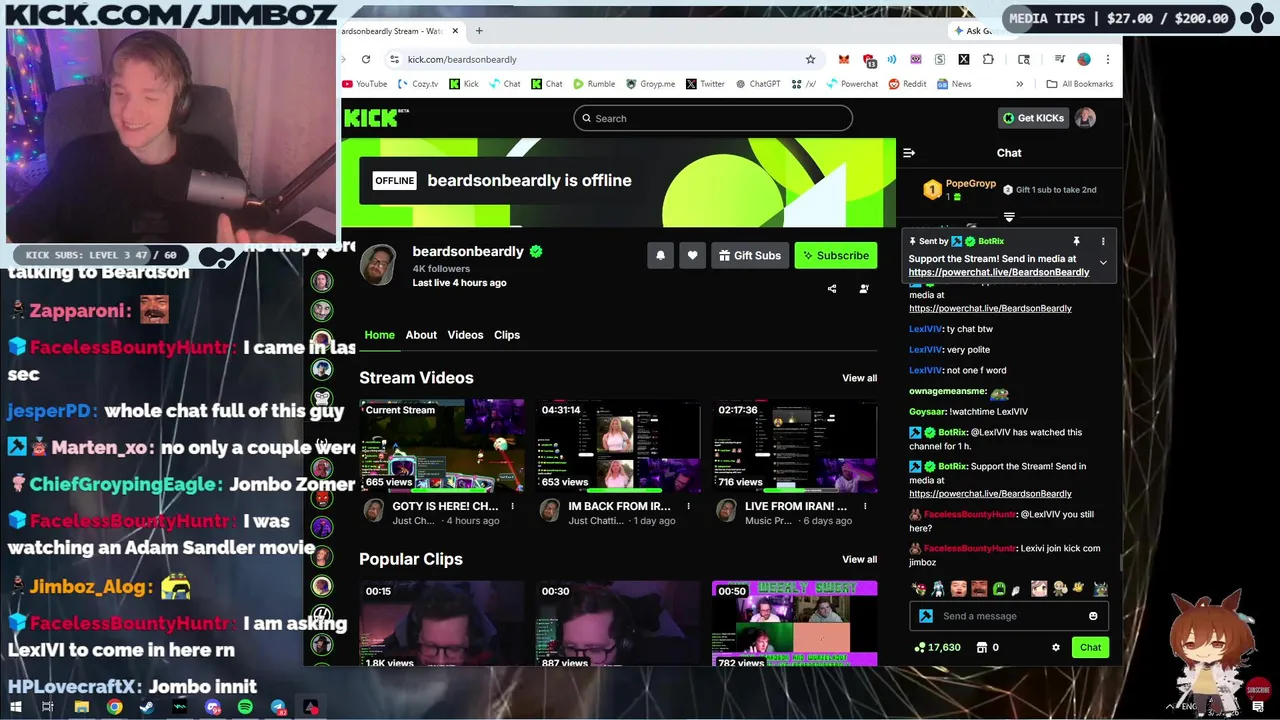
Task: View all Popular Clips
Action: (x=859, y=559)
